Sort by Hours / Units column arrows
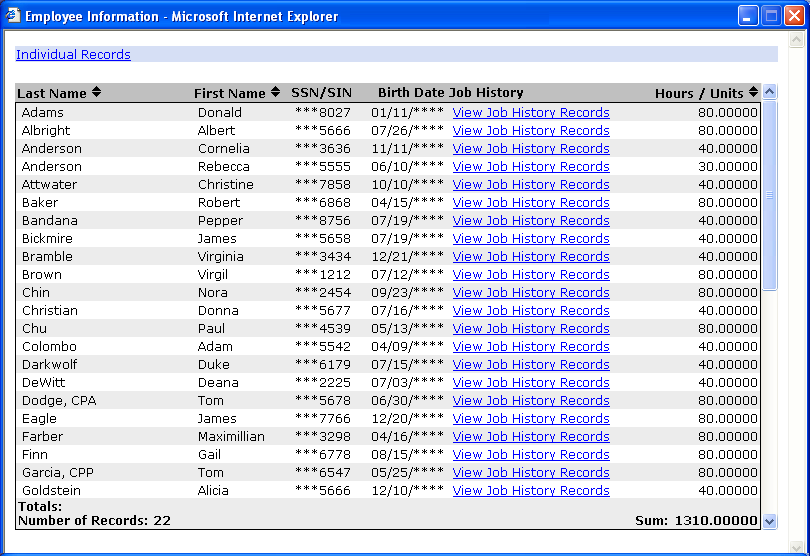The width and height of the screenshot is (810, 556). pos(754,93)
